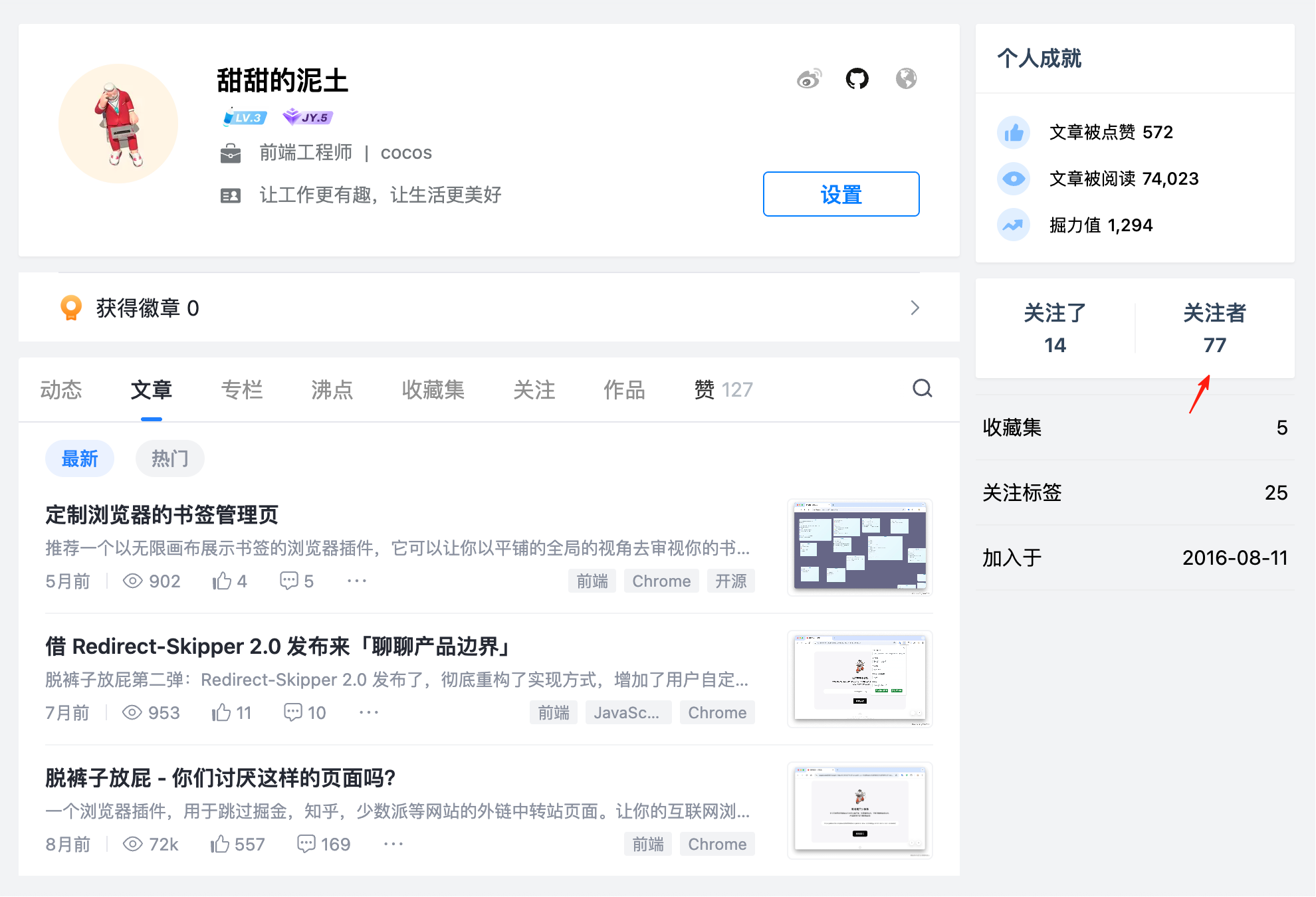Click the JY.5 diamond badge
The height and width of the screenshot is (897, 1316).
pos(308,118)
